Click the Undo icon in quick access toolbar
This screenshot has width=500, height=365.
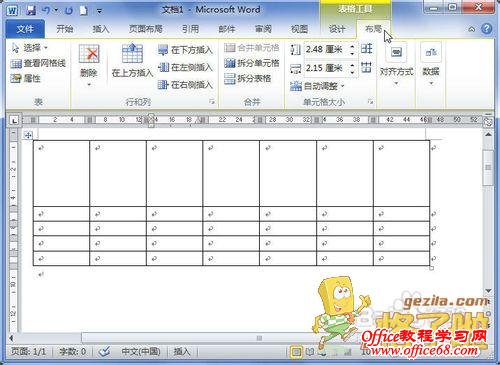[x=46, y=10]
